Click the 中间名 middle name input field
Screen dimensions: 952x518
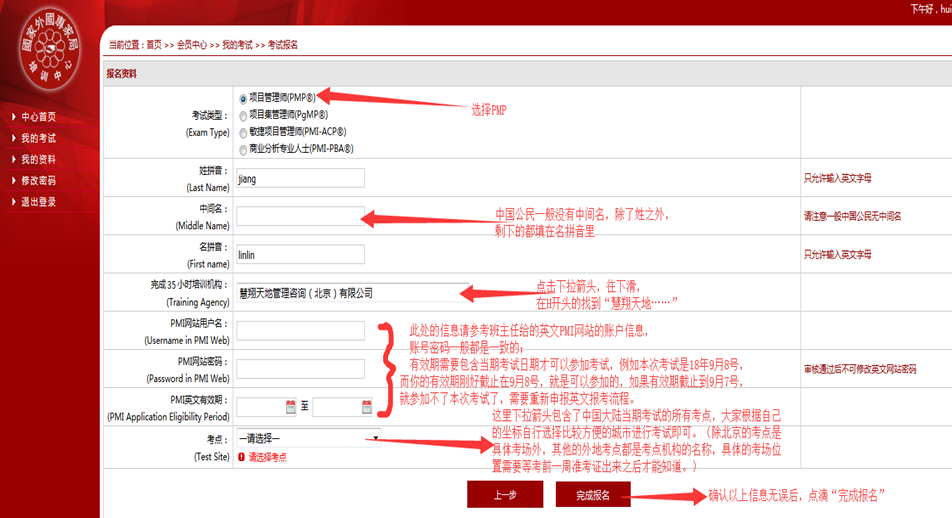tap(300, 216)
